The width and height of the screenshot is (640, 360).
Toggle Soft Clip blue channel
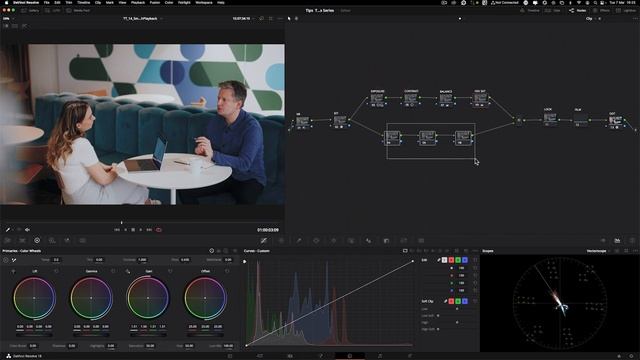coord(465,301)
